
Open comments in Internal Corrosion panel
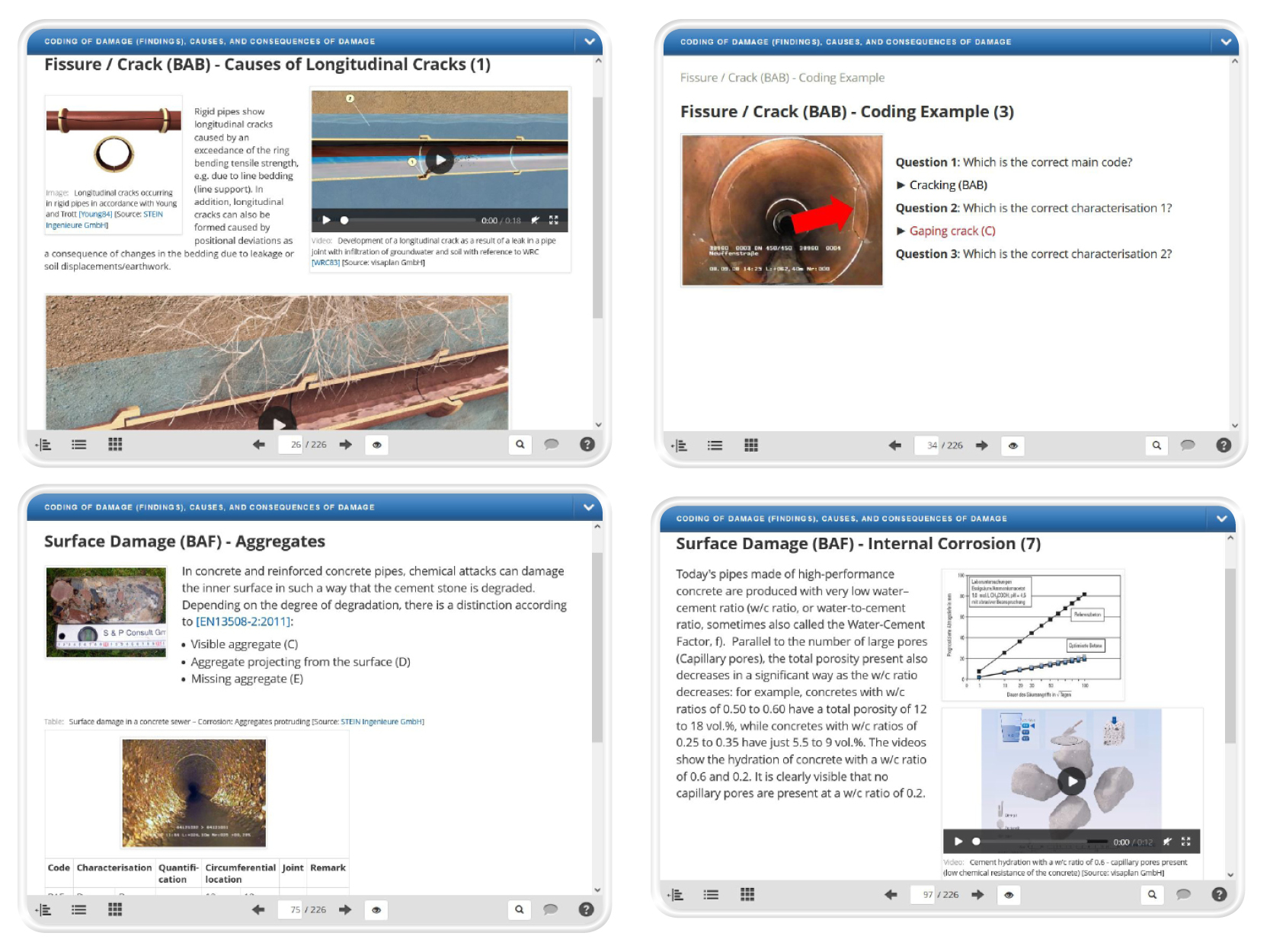tap(1183, 895)
